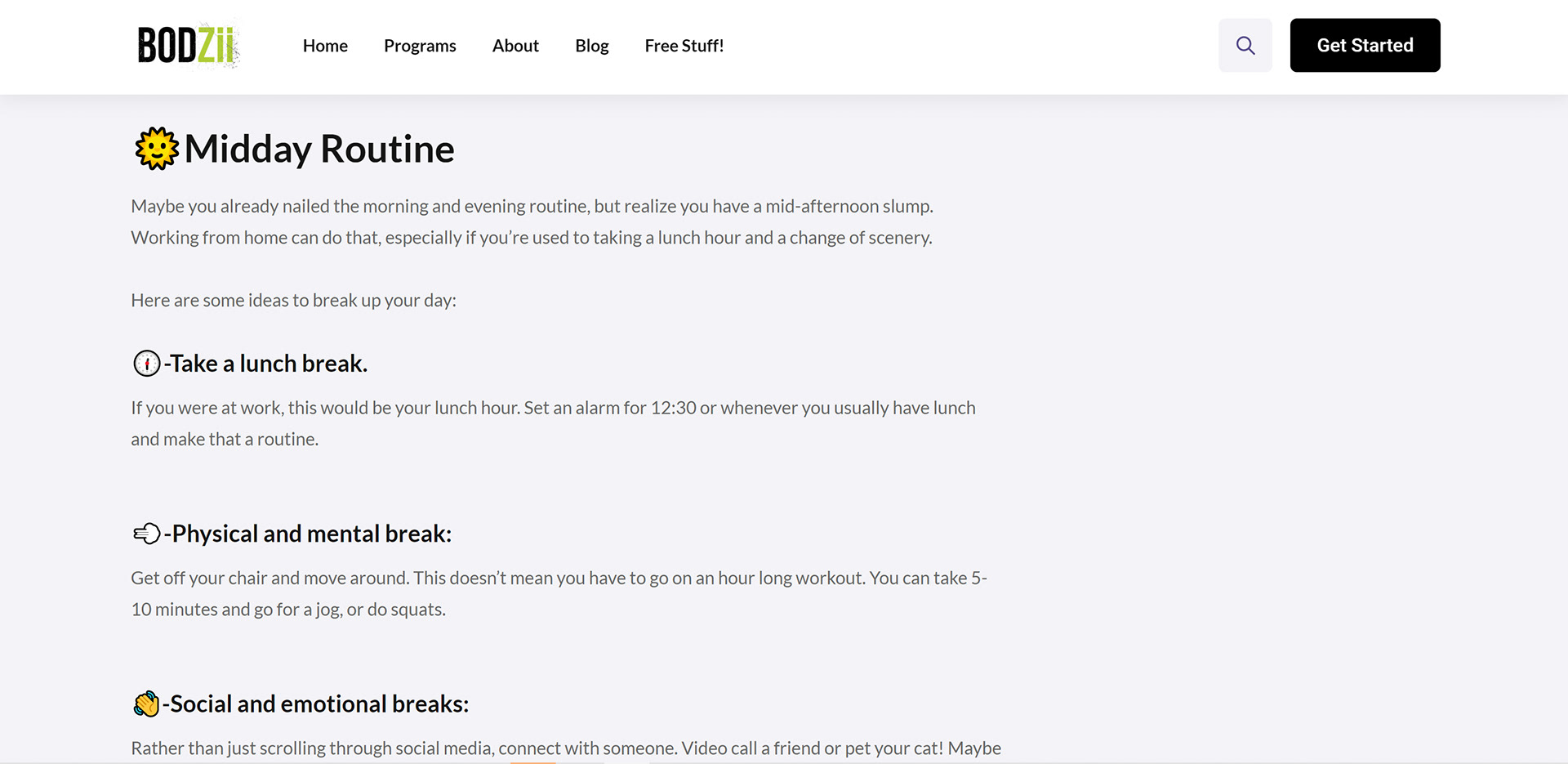This screenshot has height=764, width=1568.
Task: Click the paragraph starting 'If you were at work'
Action: click(554, 423)
